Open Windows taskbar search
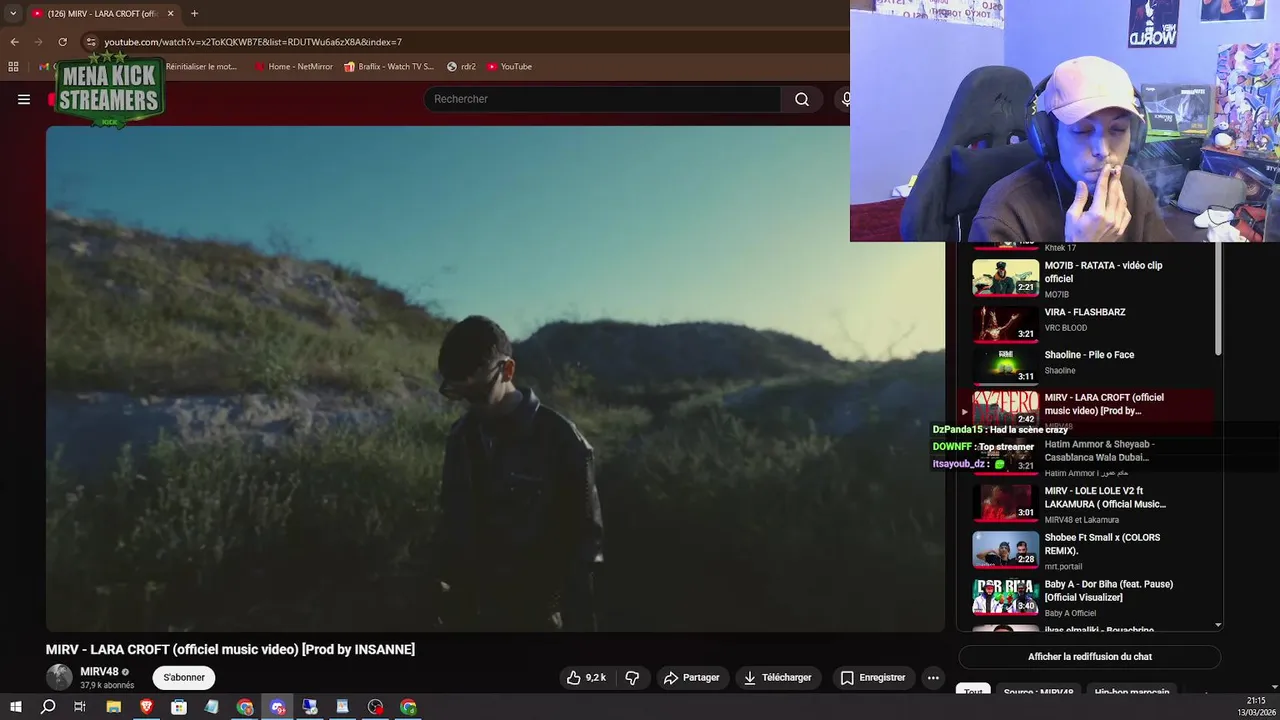The image size is (1280, 720). 48,707
